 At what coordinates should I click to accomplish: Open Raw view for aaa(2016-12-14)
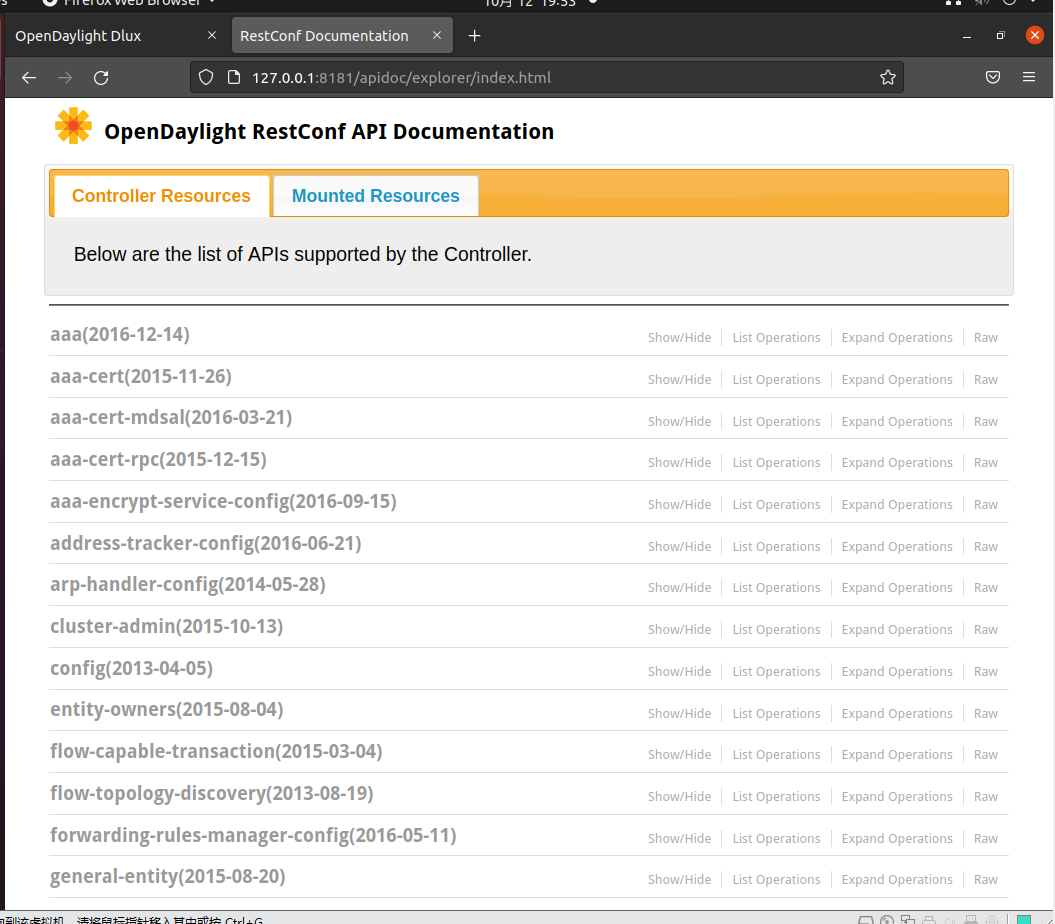coord(986,338)
